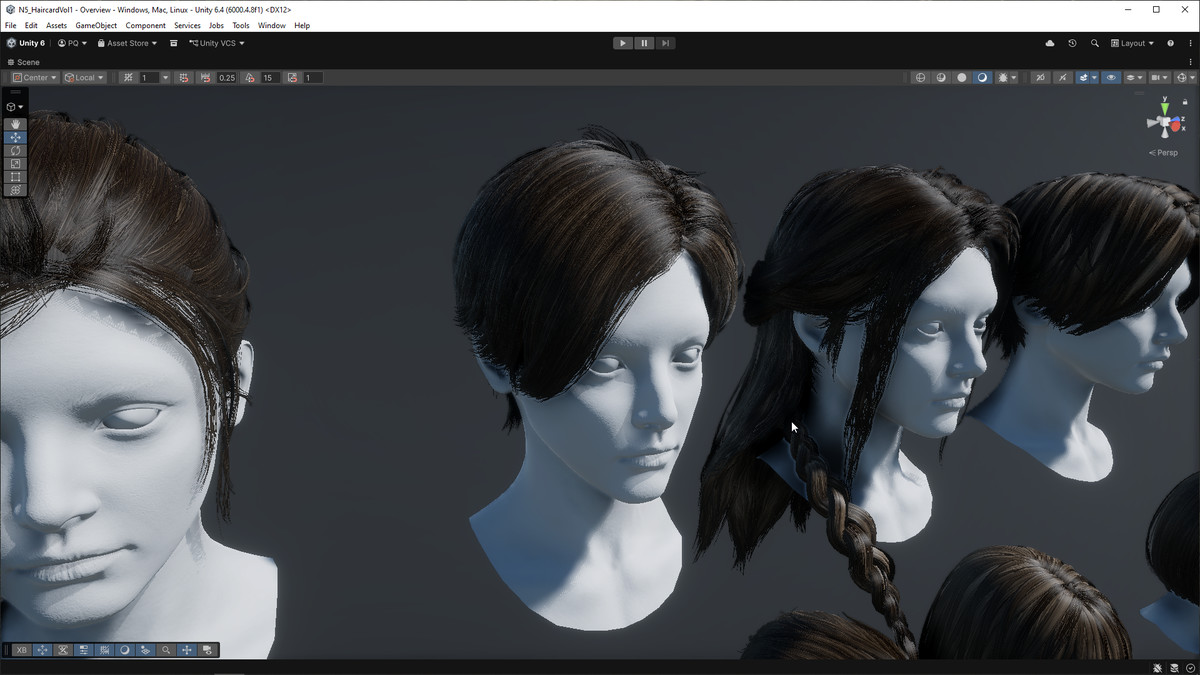Open the Unity VCS dropdown
Image resolution: width=1200 pixels, height=675 pixels.
point(217,43)
